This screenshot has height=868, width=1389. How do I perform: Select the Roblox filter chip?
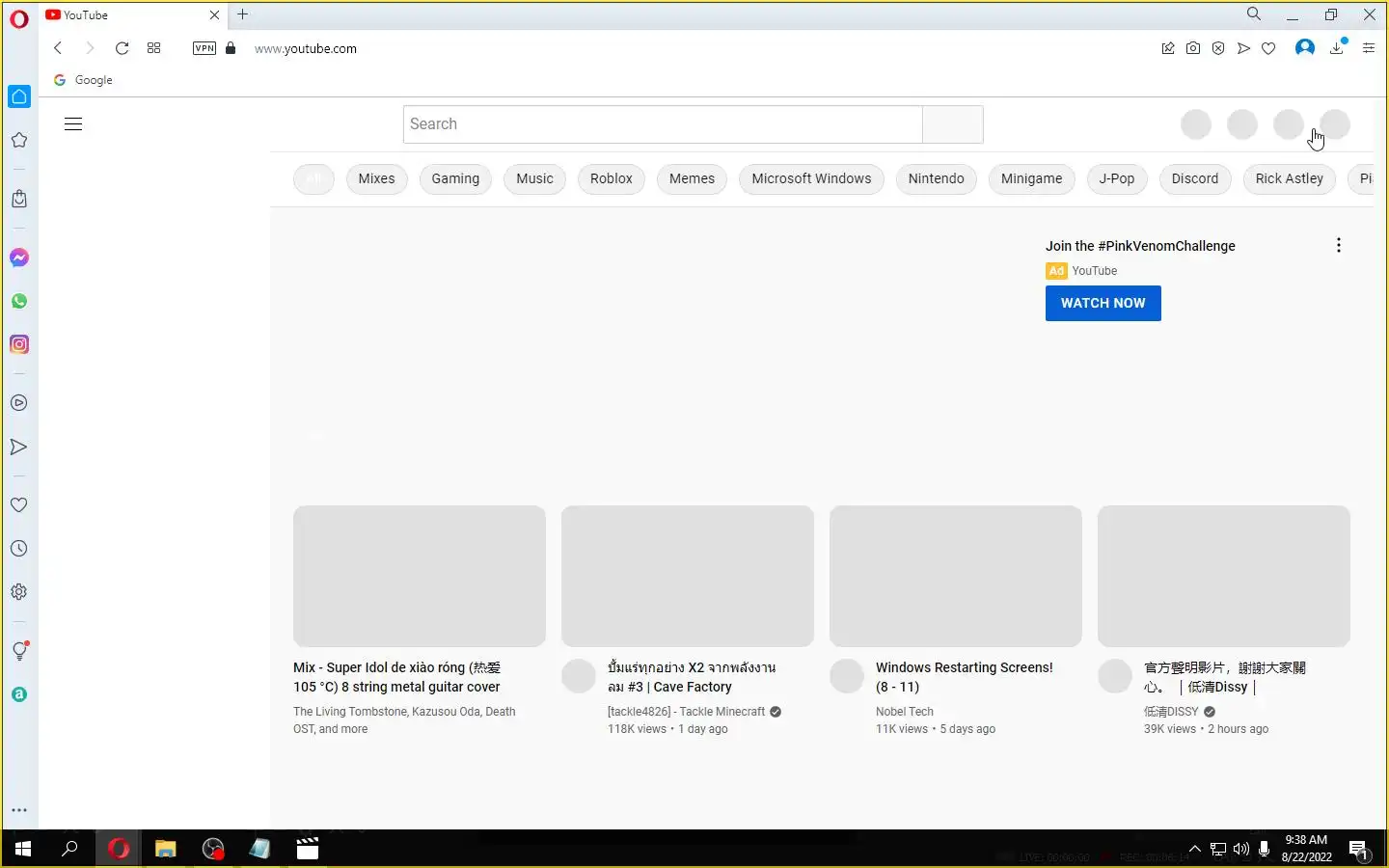pyautogui.click(x=612, y=178)
